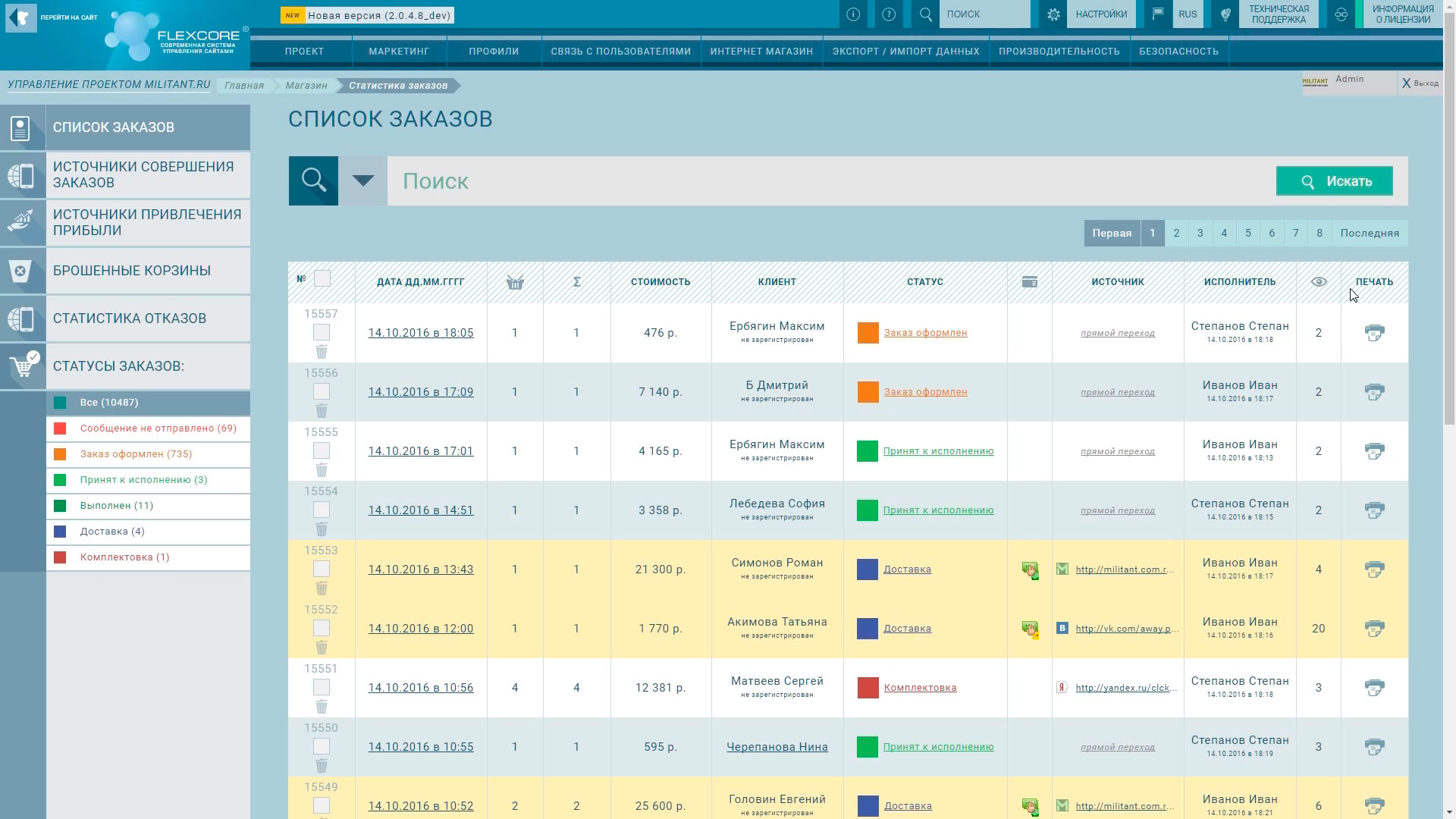The height and width of the screenshot is (819, 1456).
Task: Check the box for order 15550
Action: tap(322, 746)
